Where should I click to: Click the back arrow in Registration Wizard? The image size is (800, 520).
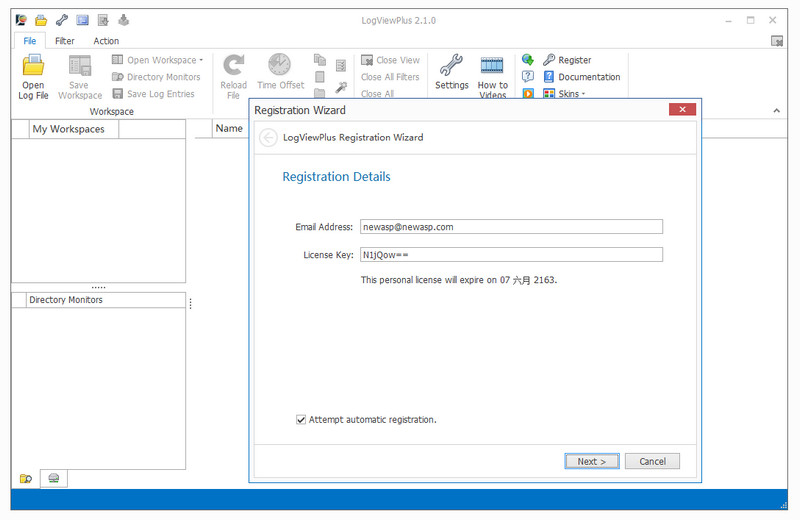click(x=268, y=138)
